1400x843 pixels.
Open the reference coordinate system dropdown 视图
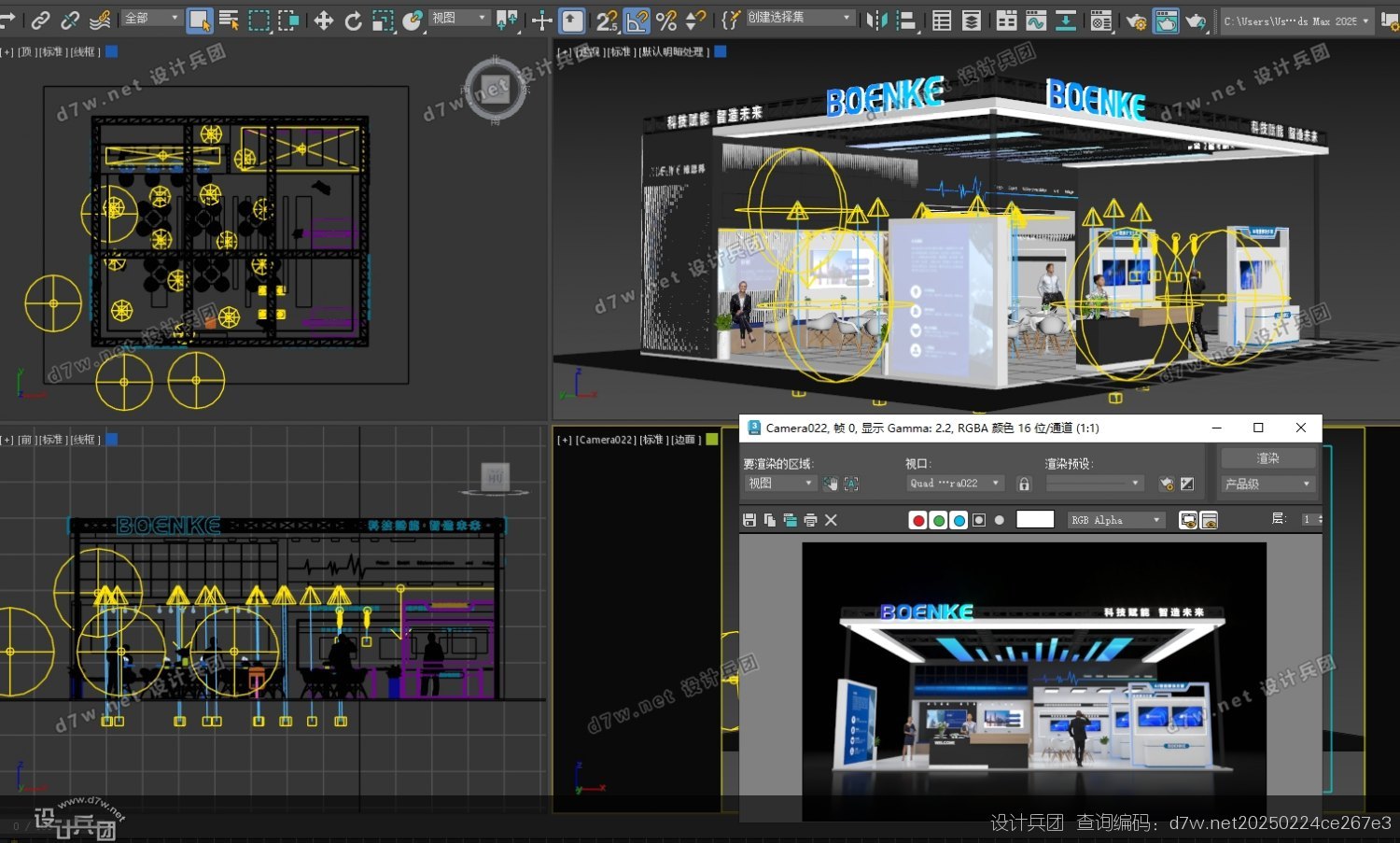458,19
